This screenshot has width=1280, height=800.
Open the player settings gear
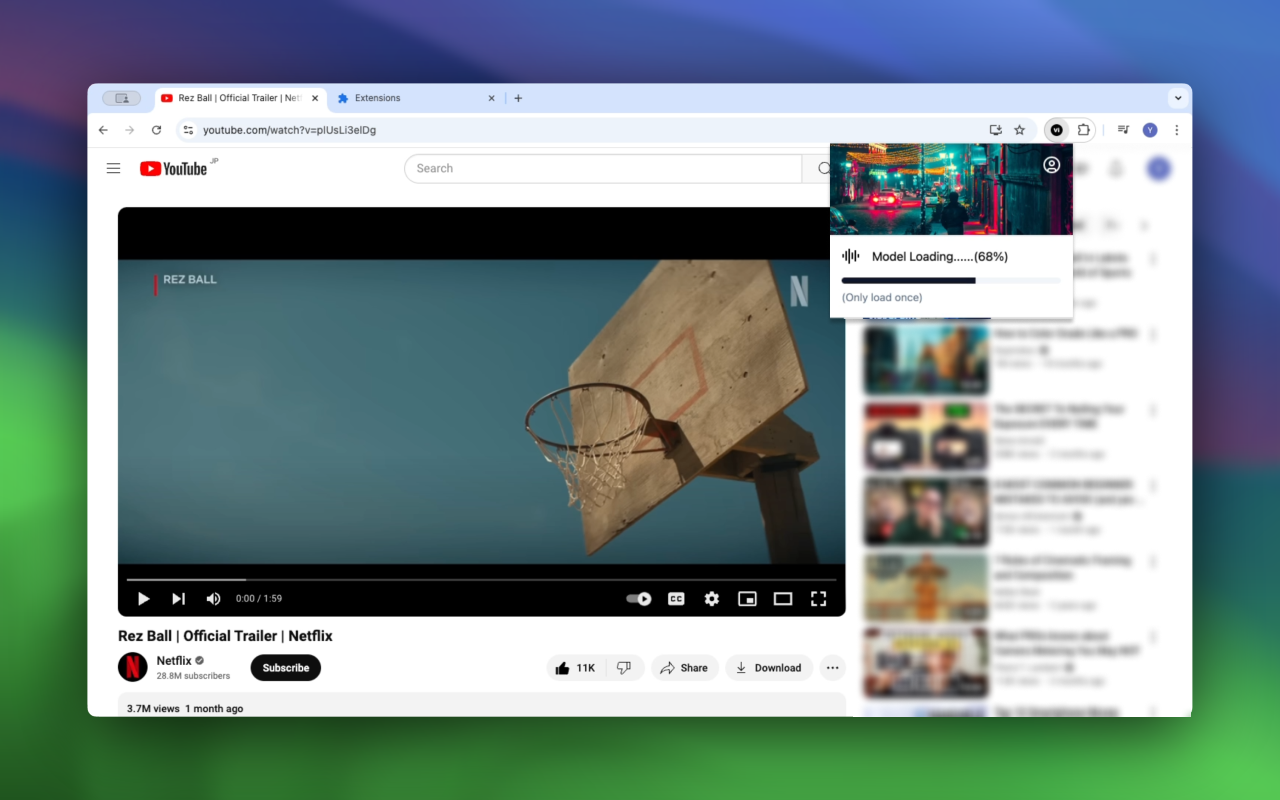[711, 599]
